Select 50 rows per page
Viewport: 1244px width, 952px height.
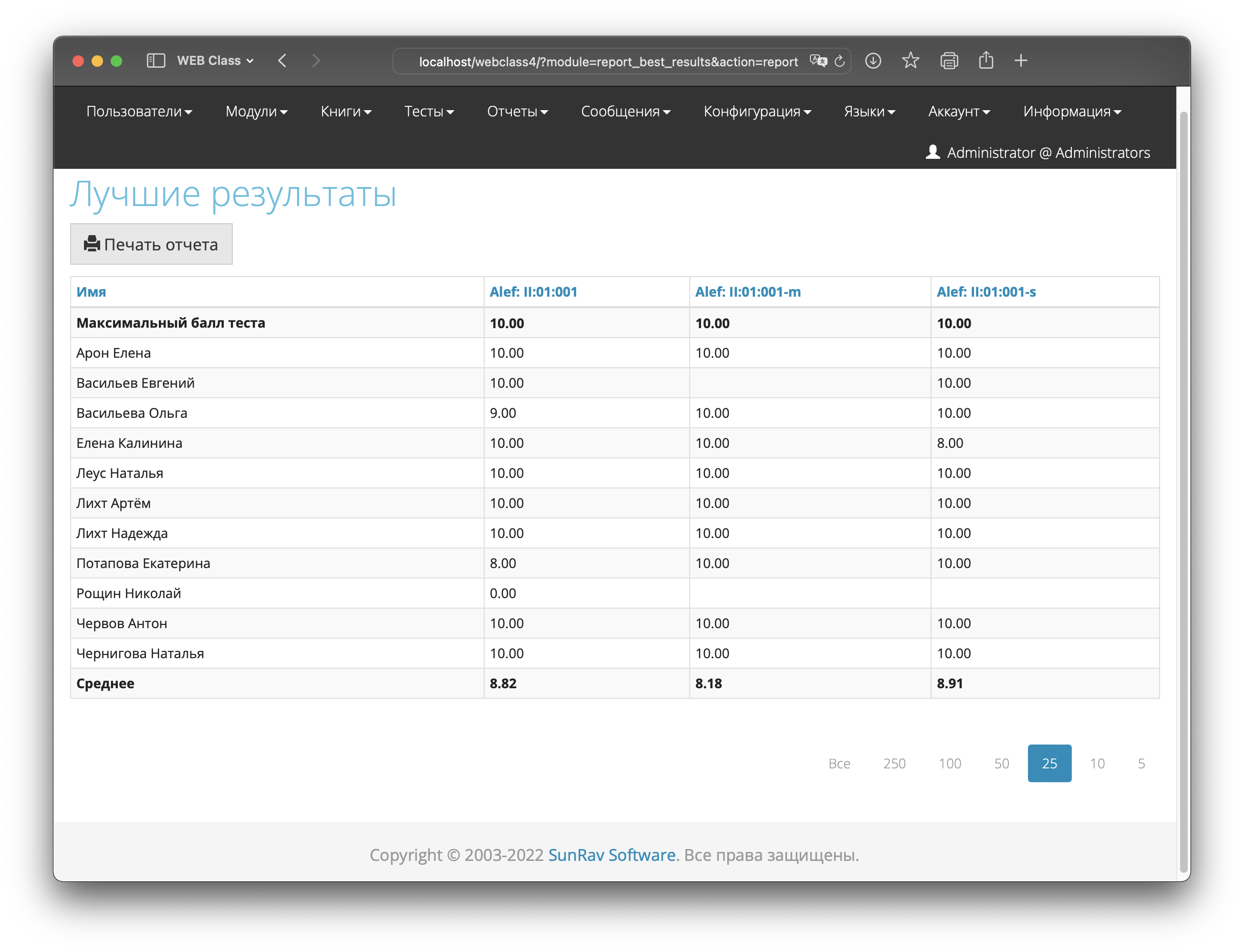click(1001, 763)
